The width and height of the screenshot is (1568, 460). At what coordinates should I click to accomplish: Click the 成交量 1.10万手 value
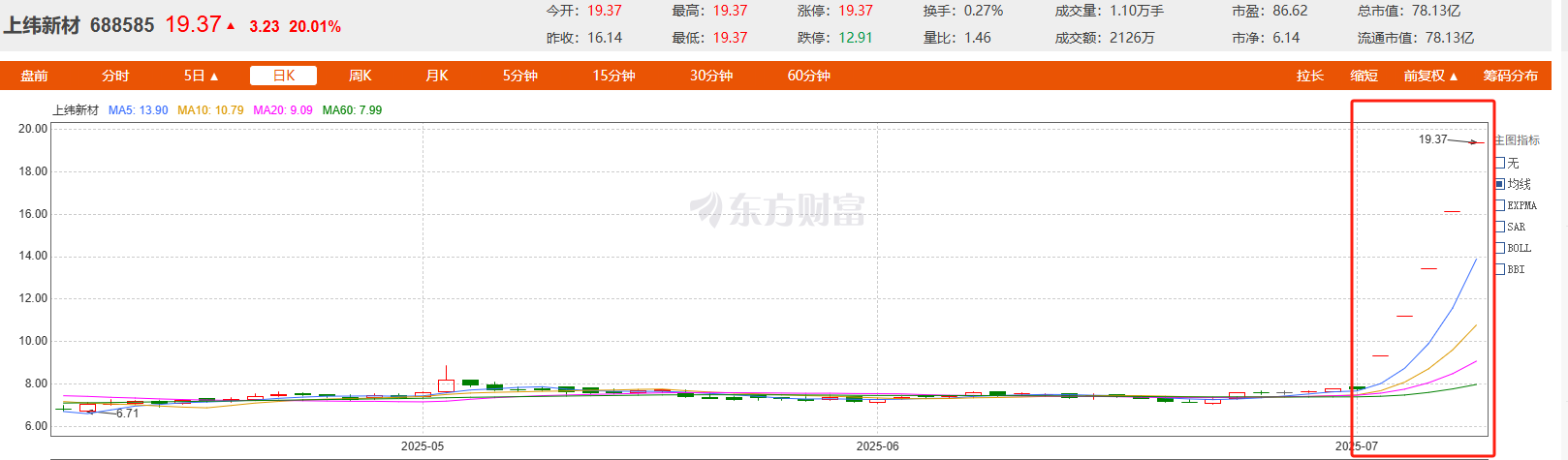click(x=1137, y=11)
